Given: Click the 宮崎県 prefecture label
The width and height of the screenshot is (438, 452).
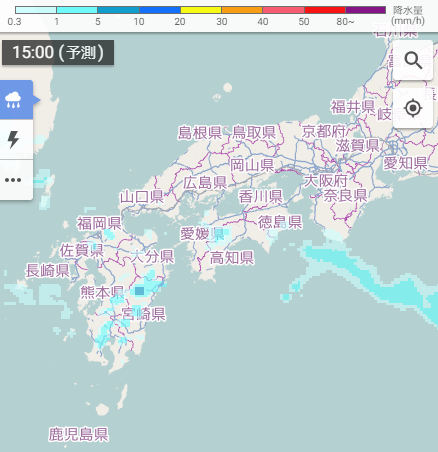Looking at the screenshot, I should (x=143, y=314).
